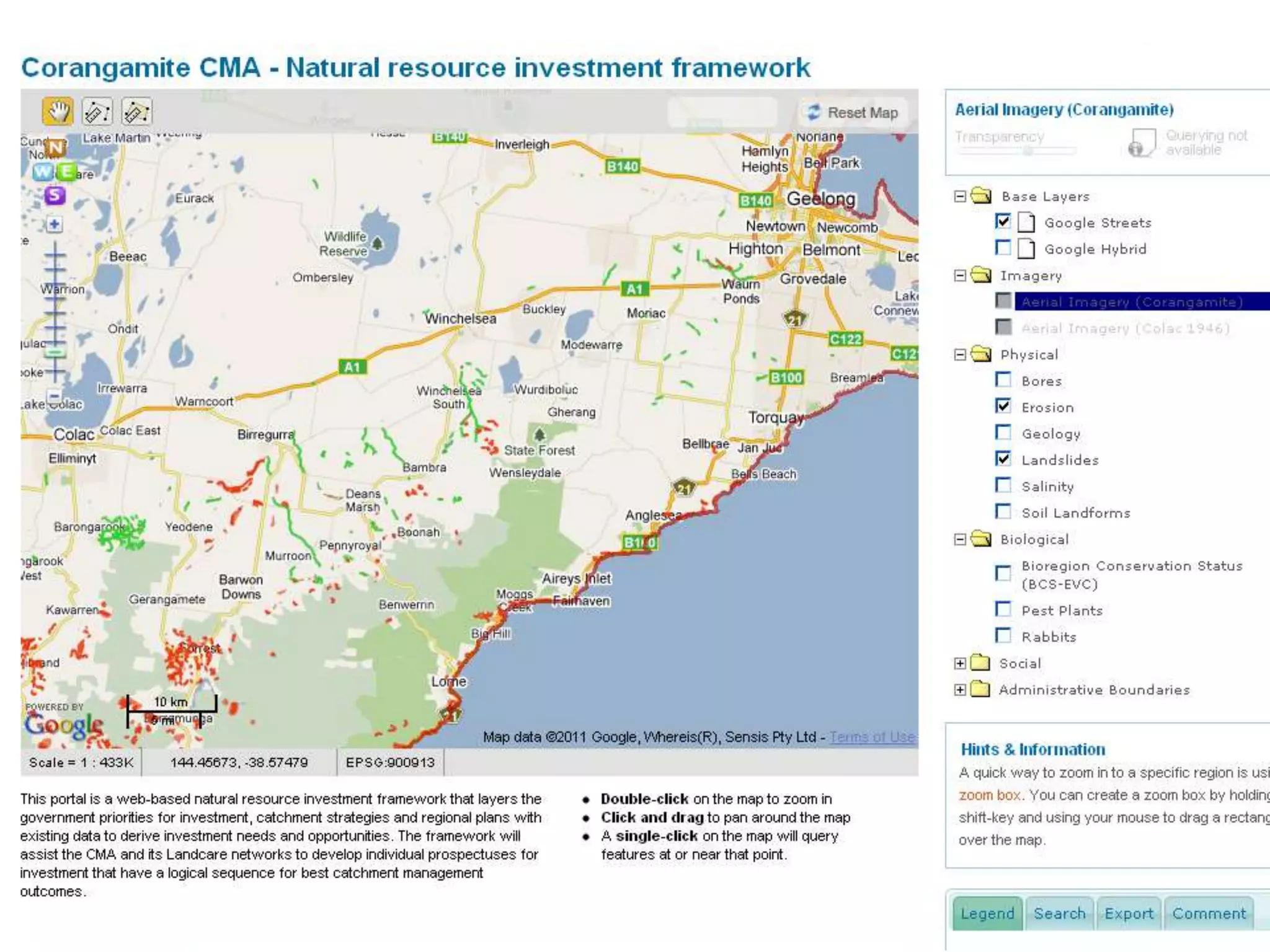Open the Export tab
This screenshot has height=952, width=1270.
(x=1129, y=914)
